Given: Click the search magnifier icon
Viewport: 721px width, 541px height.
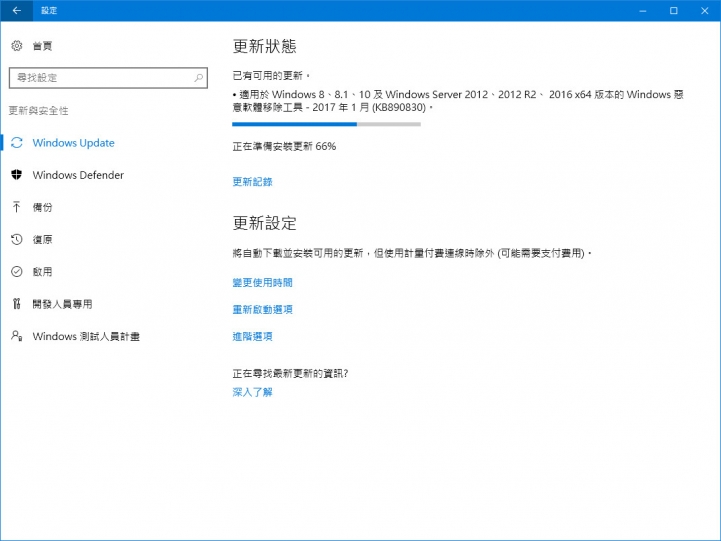Looking at the screenshot, I should [199, 78].
